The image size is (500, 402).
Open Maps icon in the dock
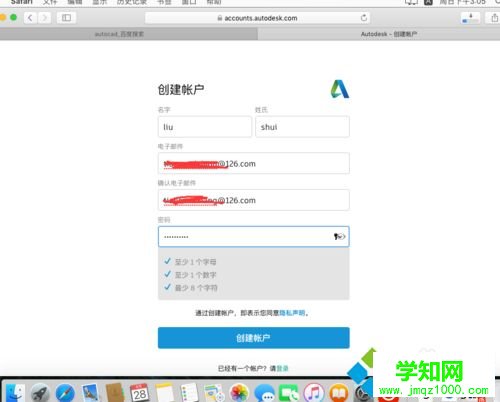pyautogui.click(x=214, y=393)
